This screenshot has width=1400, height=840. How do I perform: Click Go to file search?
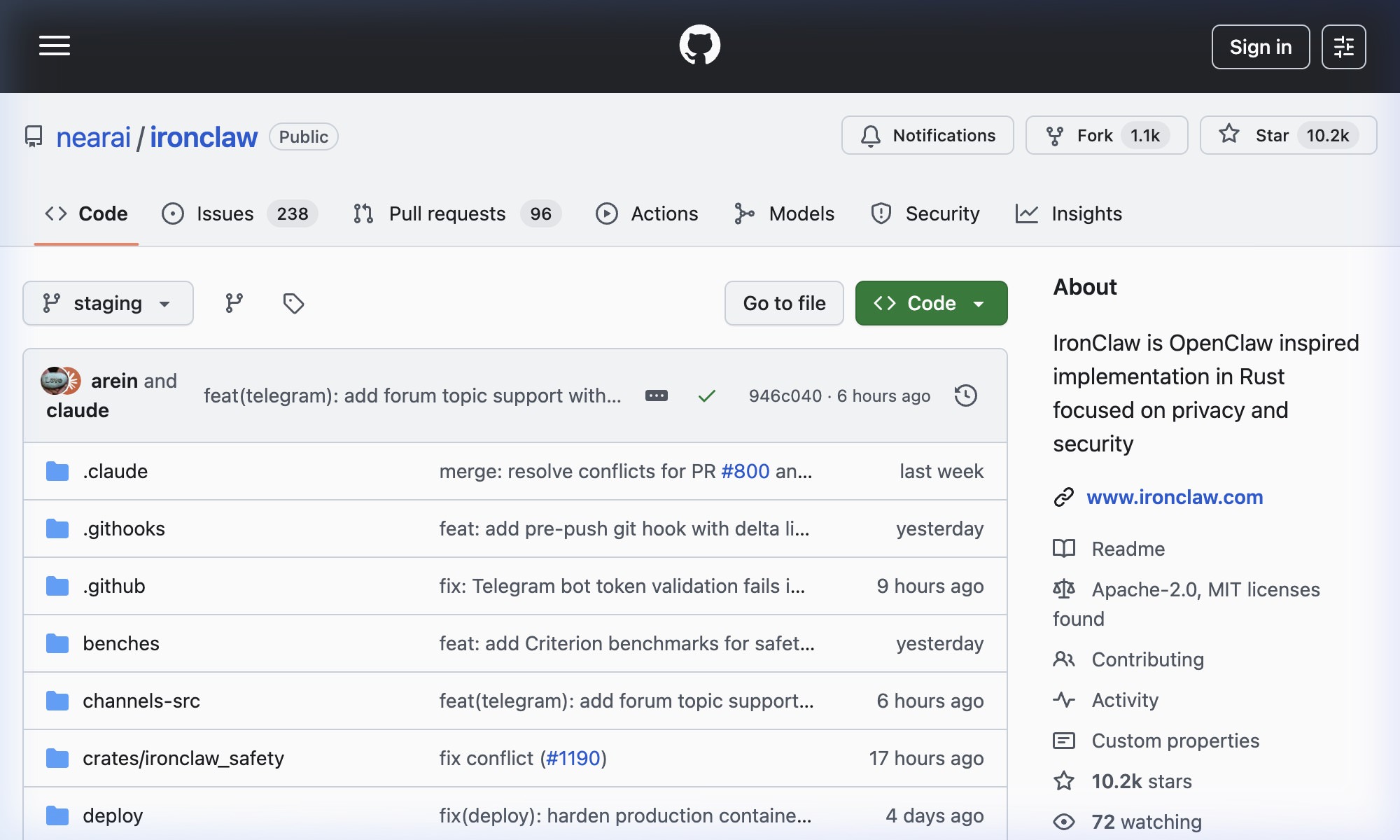tap(784, 303)
